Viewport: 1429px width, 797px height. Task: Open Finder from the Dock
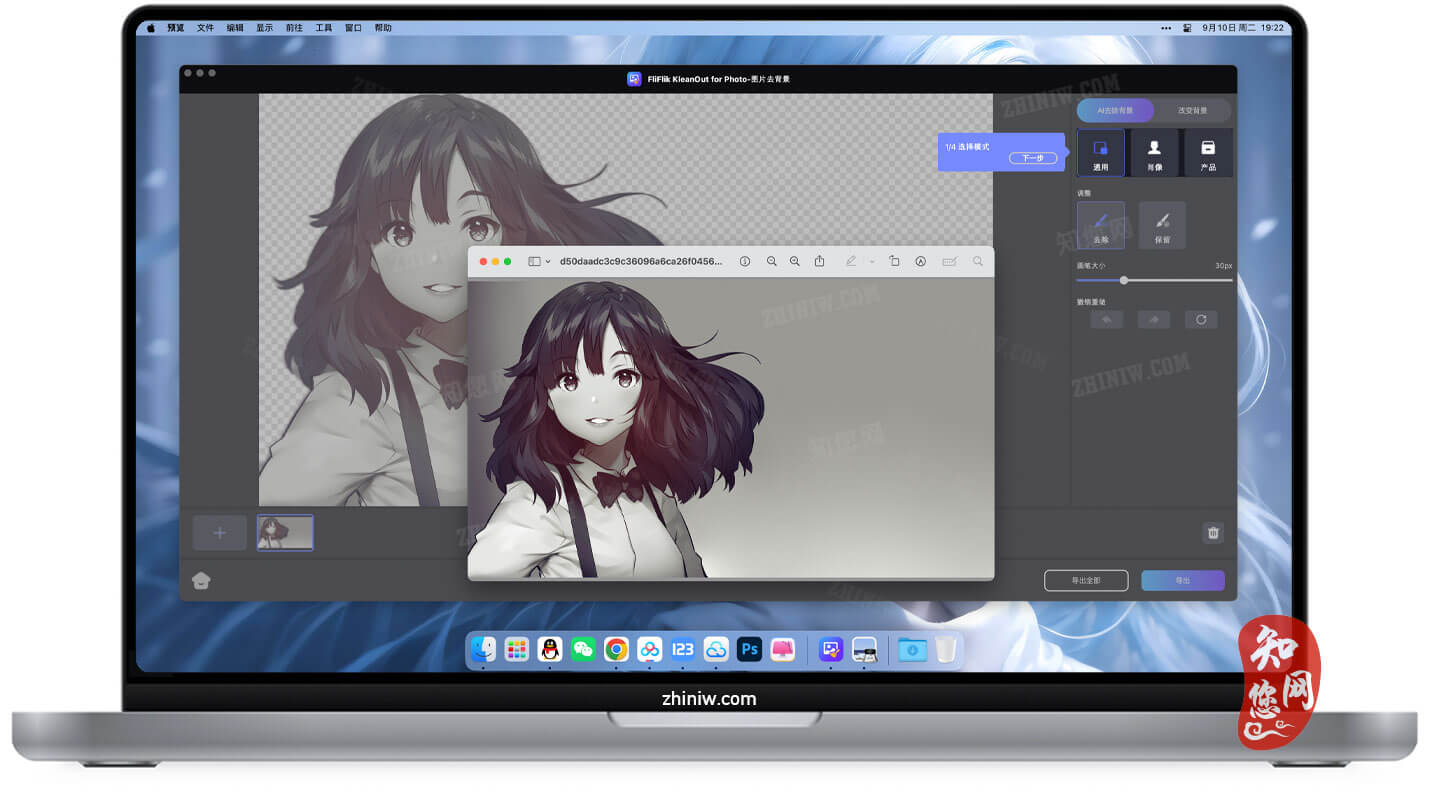click(x=483, y=649)
